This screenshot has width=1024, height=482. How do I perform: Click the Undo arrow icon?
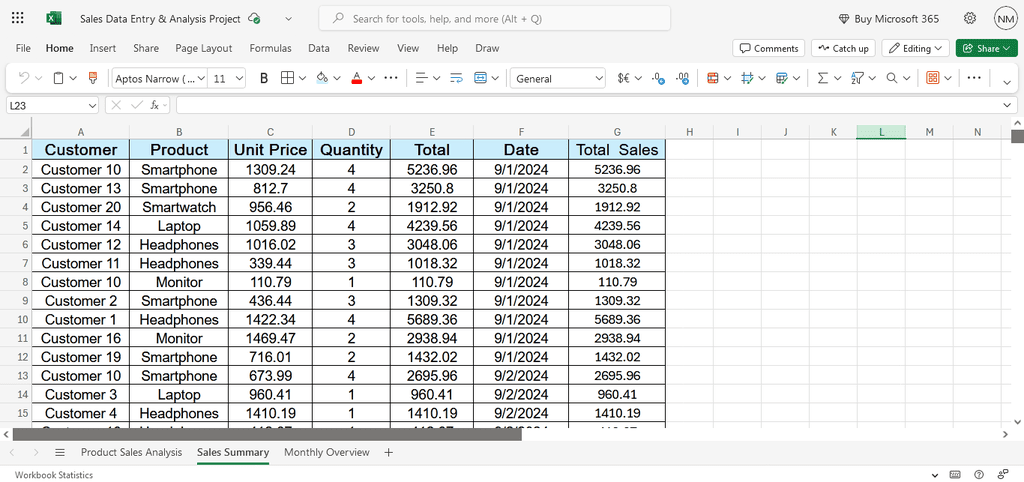tap(24, 78)
